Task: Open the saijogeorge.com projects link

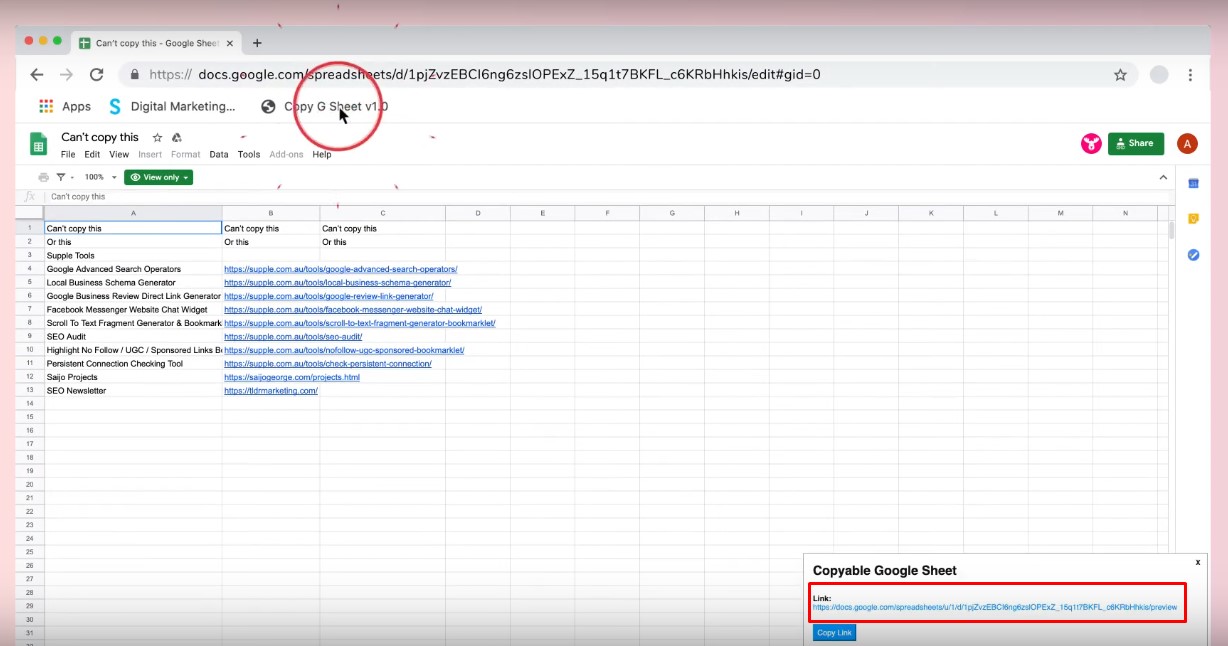Action: click(x=292, y=377)
